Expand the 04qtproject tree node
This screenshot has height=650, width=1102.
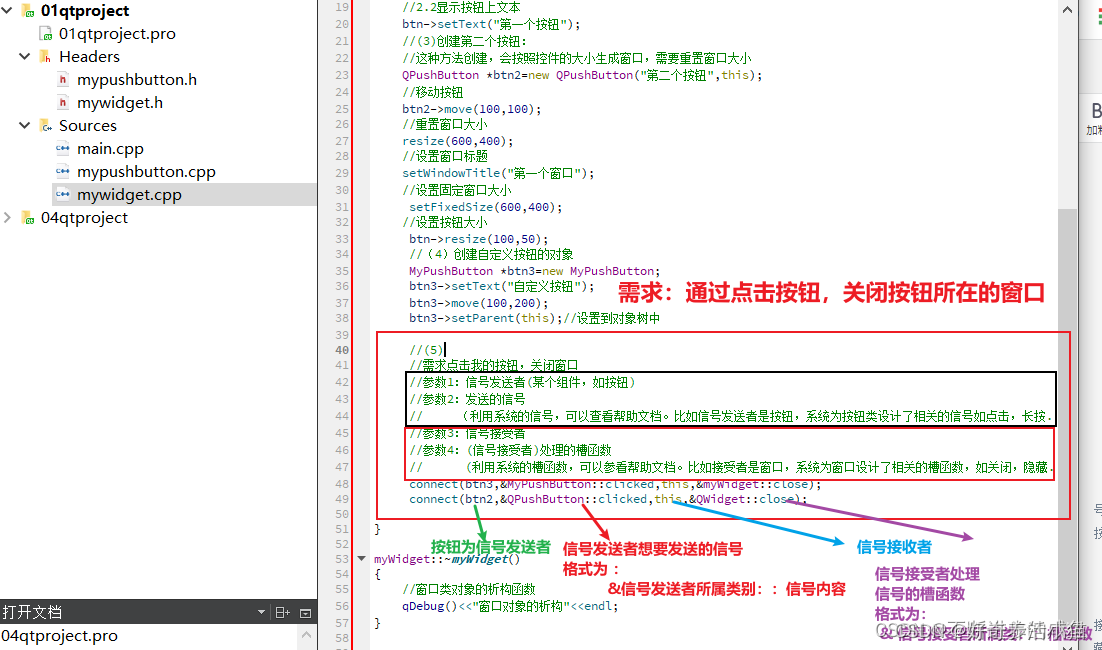[x=8, y=217]
